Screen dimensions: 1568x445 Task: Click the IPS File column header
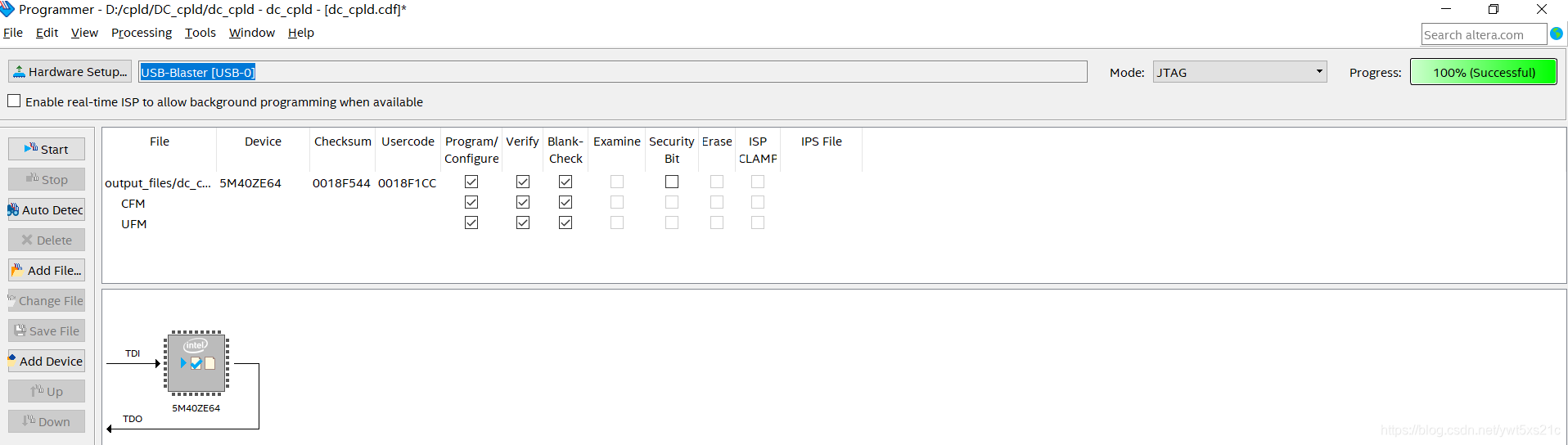click(x=822, y=142)
